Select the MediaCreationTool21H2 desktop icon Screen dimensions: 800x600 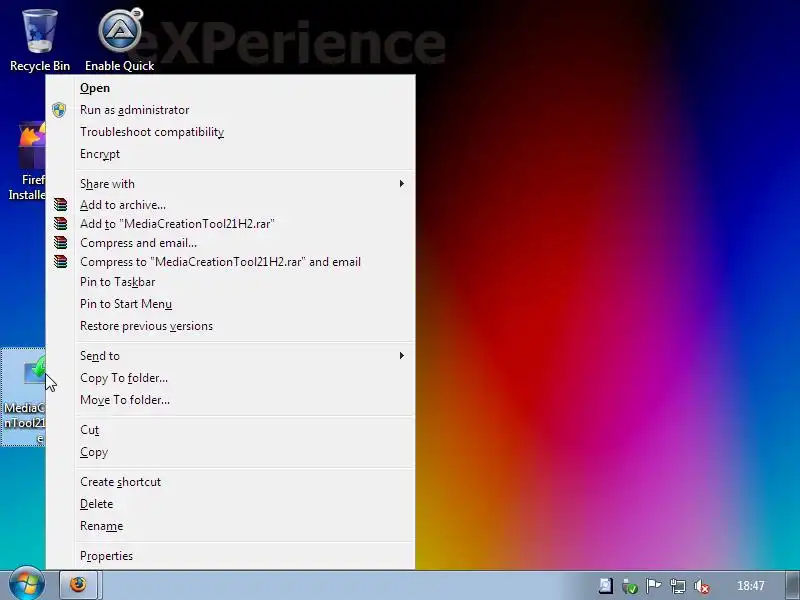[23, 397]
